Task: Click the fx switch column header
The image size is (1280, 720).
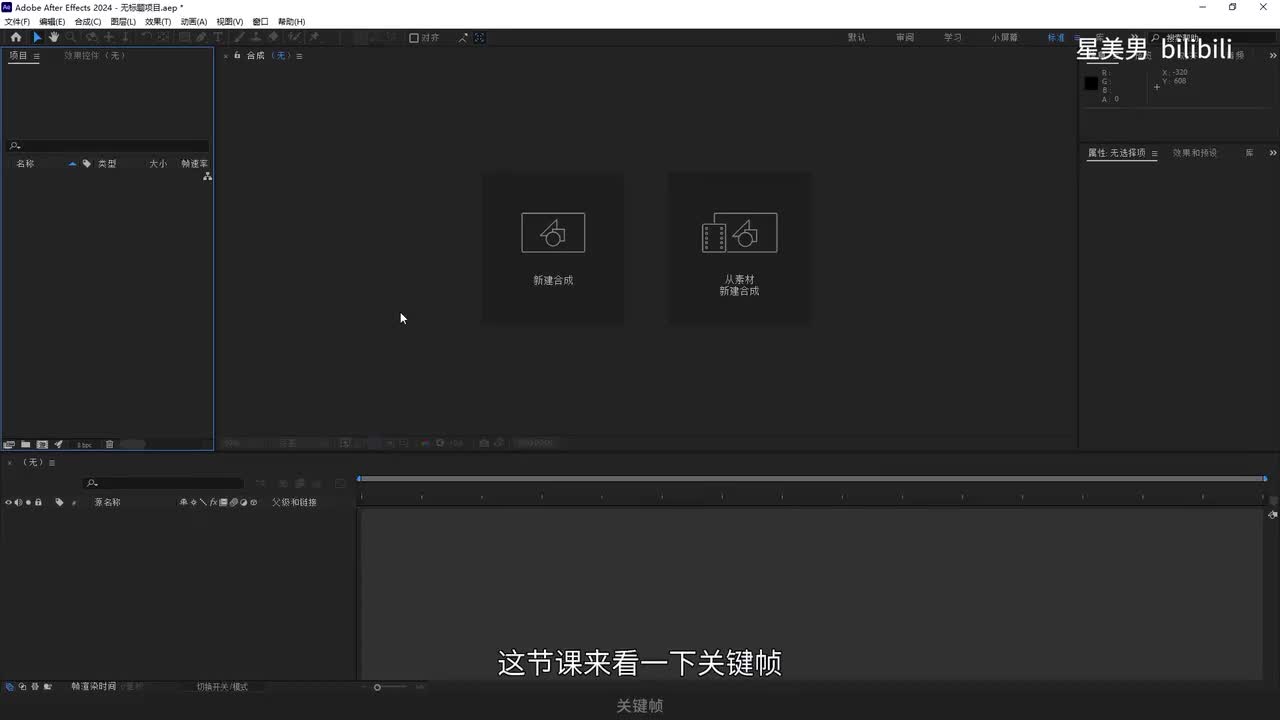Action: pos(213,502)
